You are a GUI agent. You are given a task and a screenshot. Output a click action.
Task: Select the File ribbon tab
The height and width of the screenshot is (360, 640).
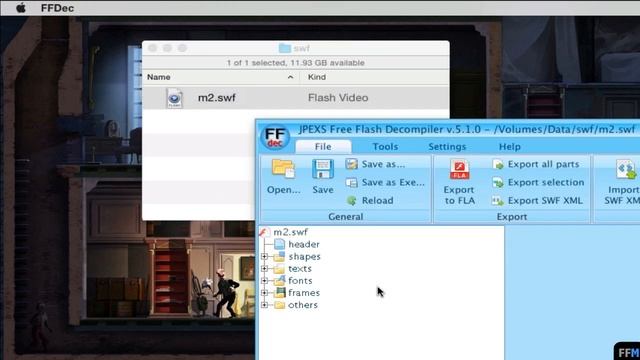pyautogui.click(x=323, y=147)
